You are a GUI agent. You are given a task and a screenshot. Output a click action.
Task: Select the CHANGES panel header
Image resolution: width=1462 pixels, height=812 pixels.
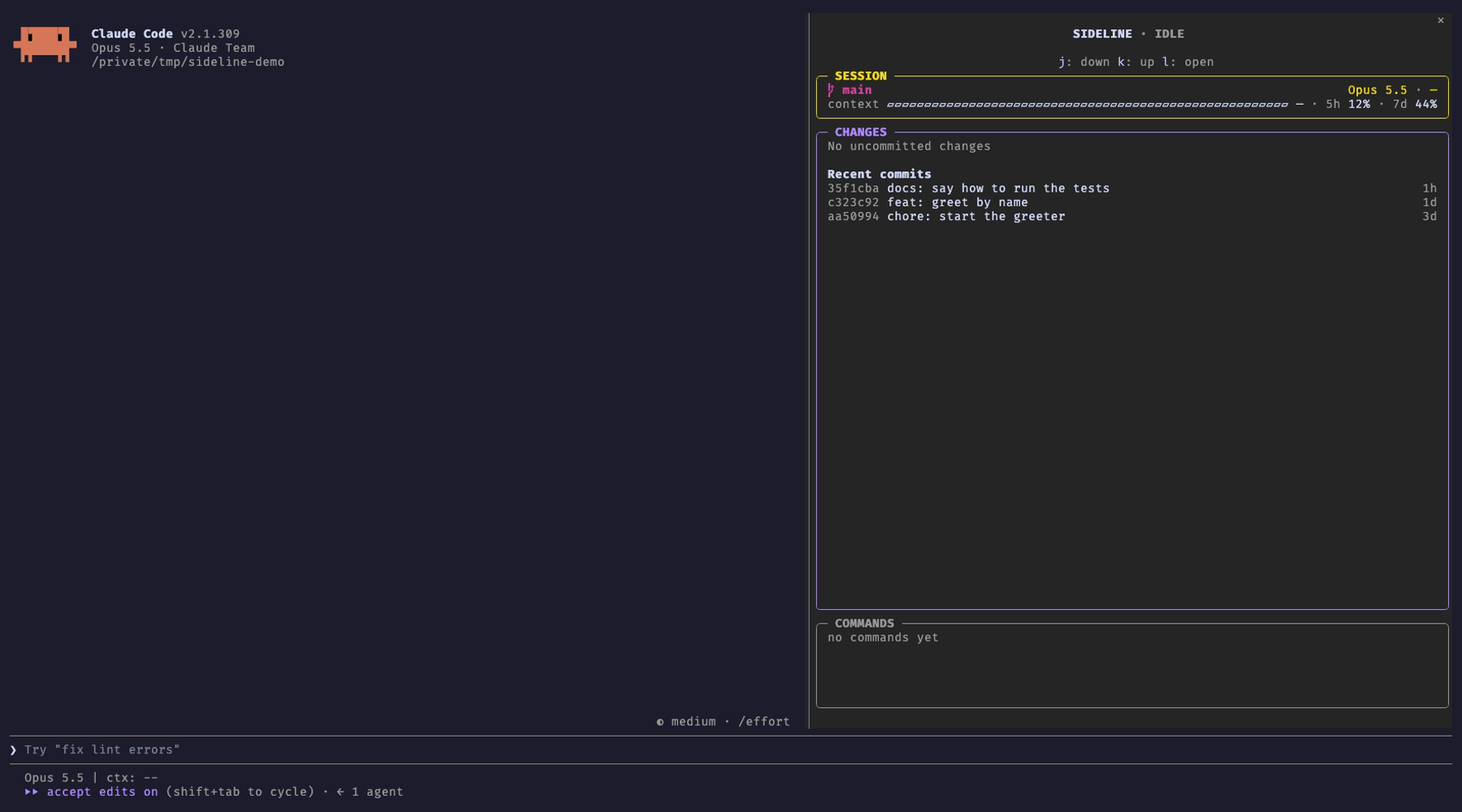click(x=860, y=132)
